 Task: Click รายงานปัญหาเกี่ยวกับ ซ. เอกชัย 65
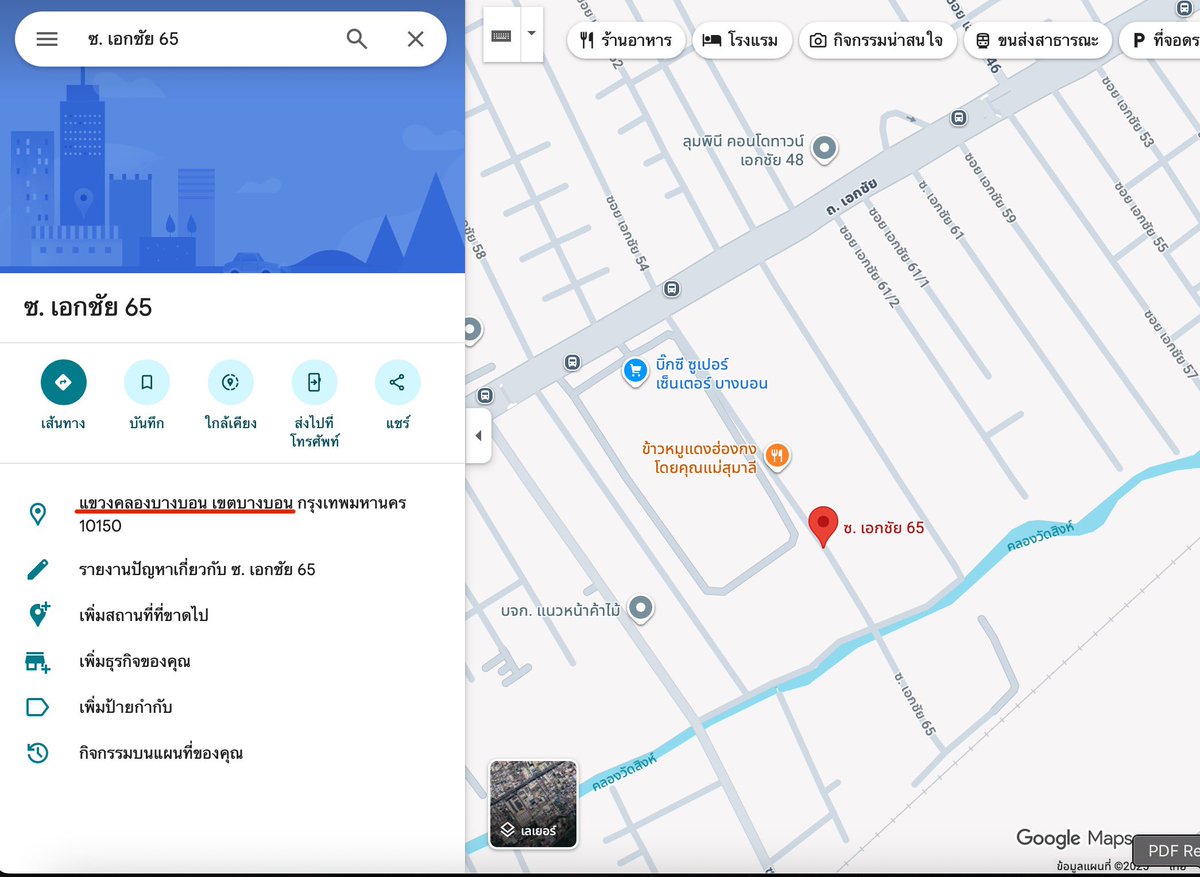197,569
